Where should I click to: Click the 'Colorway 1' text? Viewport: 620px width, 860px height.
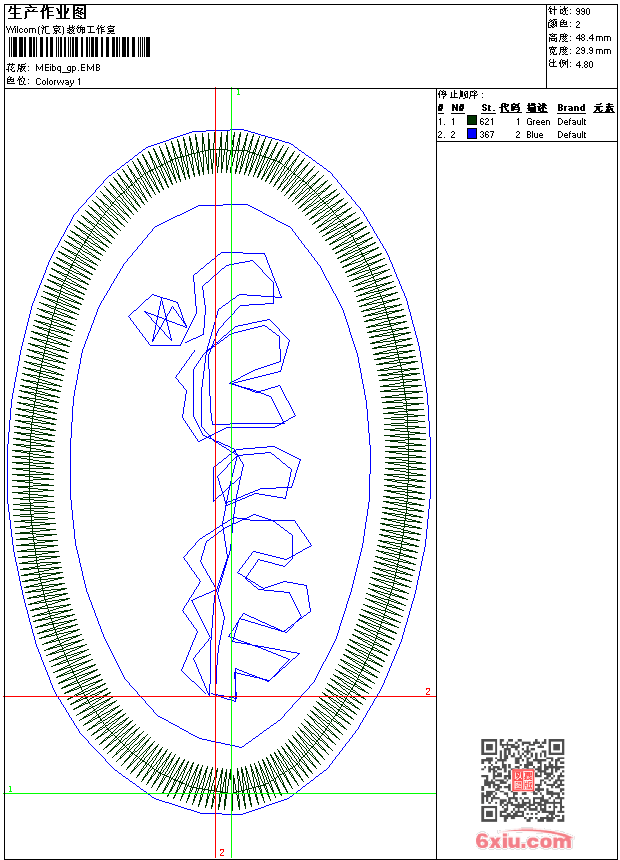58,82
